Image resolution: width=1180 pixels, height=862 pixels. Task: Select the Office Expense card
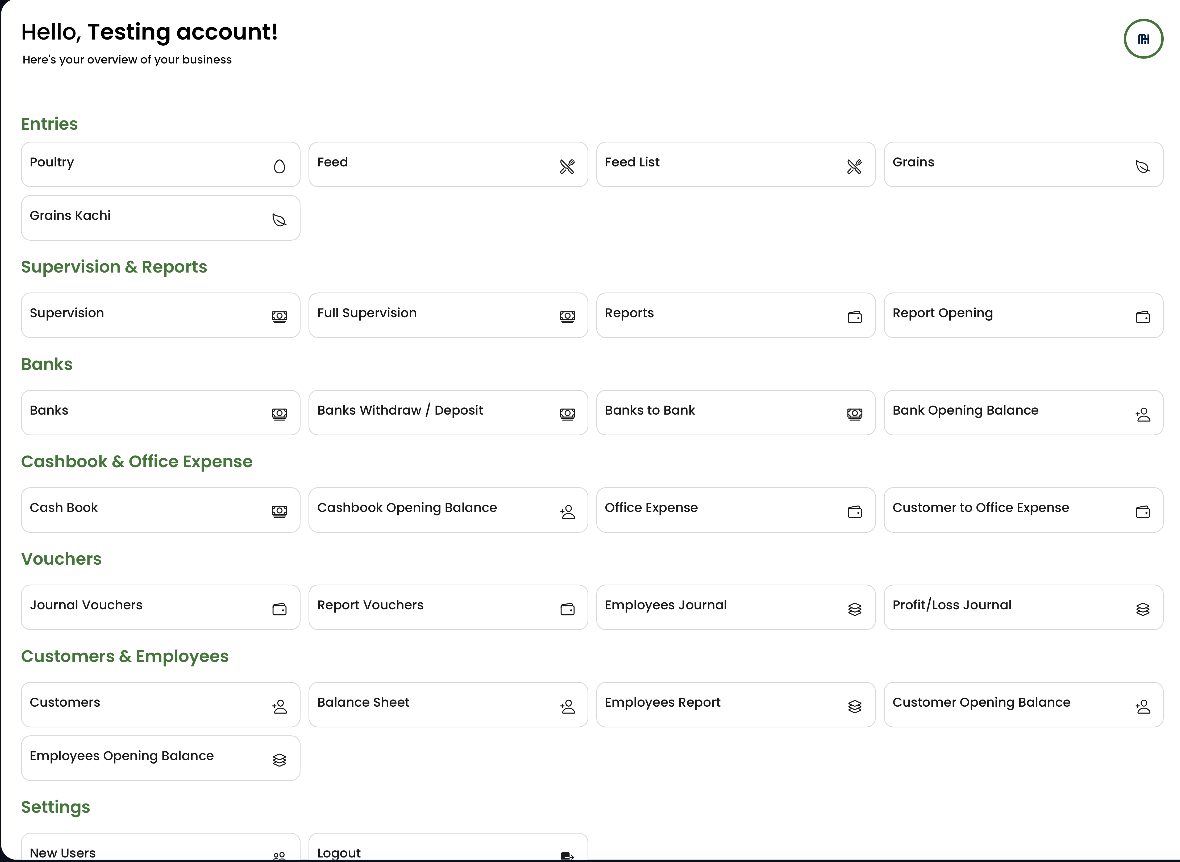click(736, 509)
